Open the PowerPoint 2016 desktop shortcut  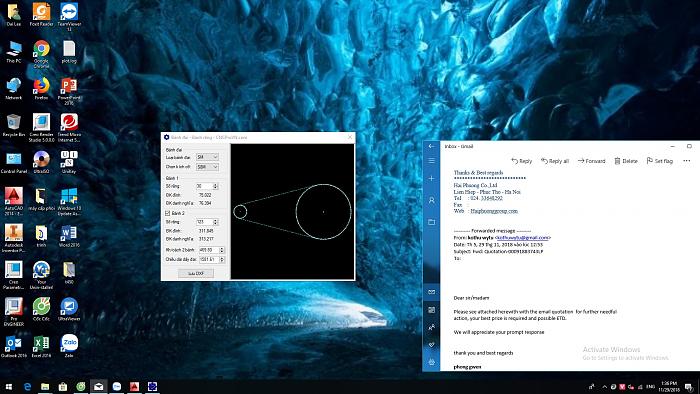coord(69,91)
